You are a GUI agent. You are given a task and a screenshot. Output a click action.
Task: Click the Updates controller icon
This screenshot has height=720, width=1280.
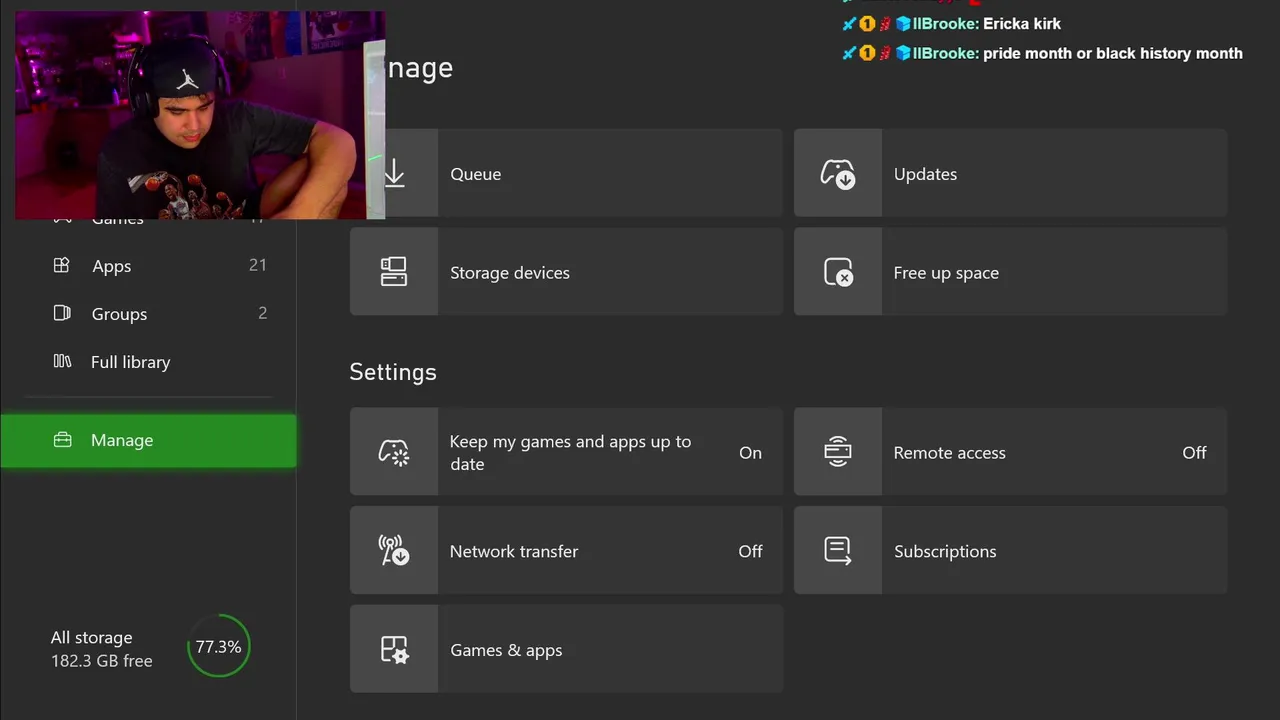tap(837, 174)
